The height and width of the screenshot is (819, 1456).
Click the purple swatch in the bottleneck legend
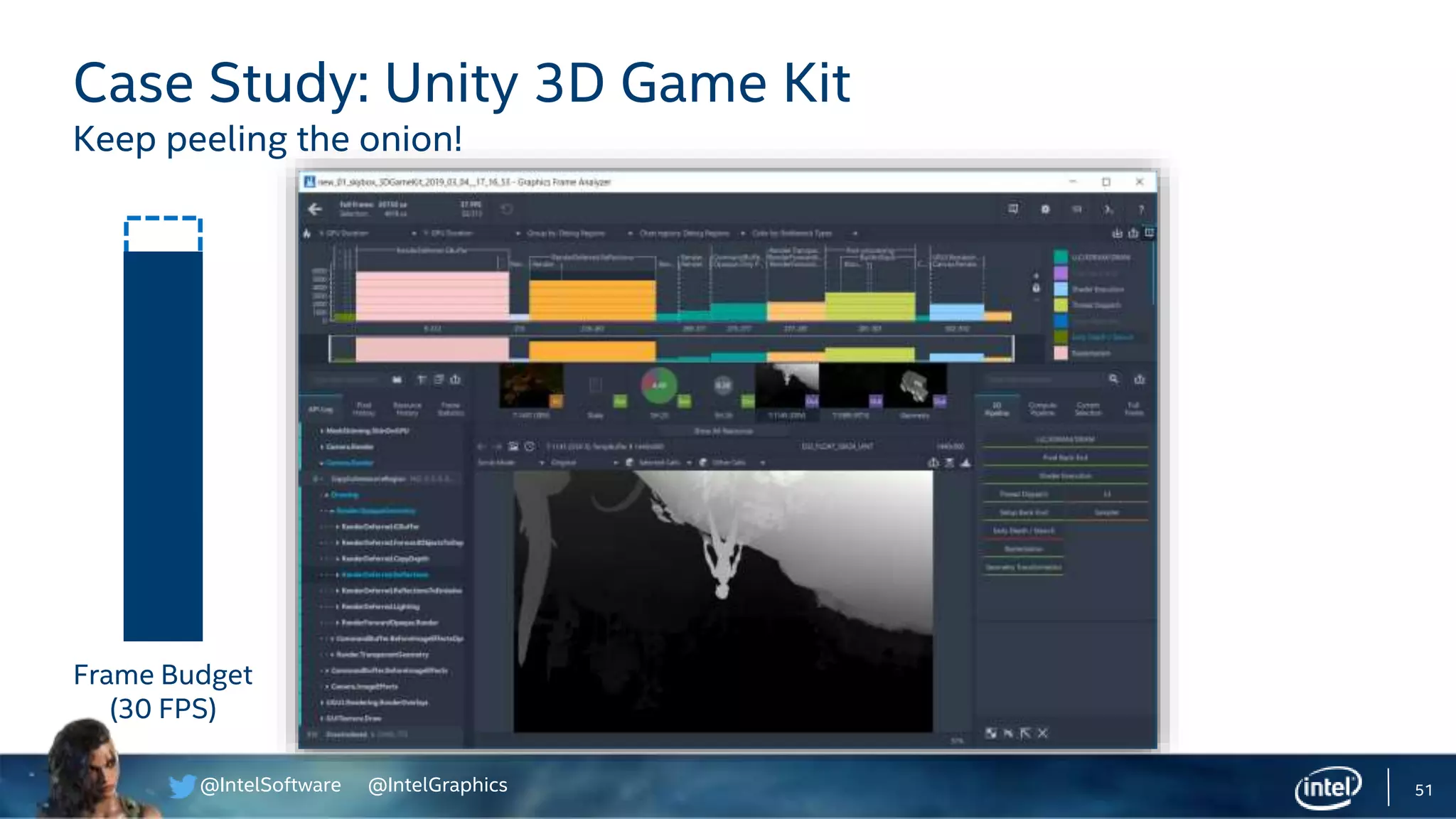(x=1061, y=273)
